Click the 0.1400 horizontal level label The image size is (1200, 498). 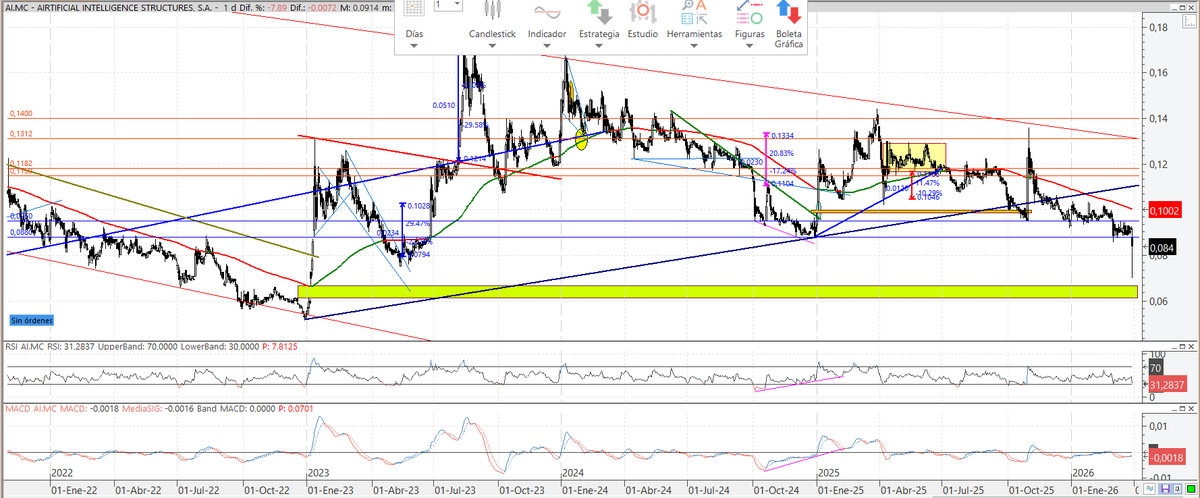(21, 114)
